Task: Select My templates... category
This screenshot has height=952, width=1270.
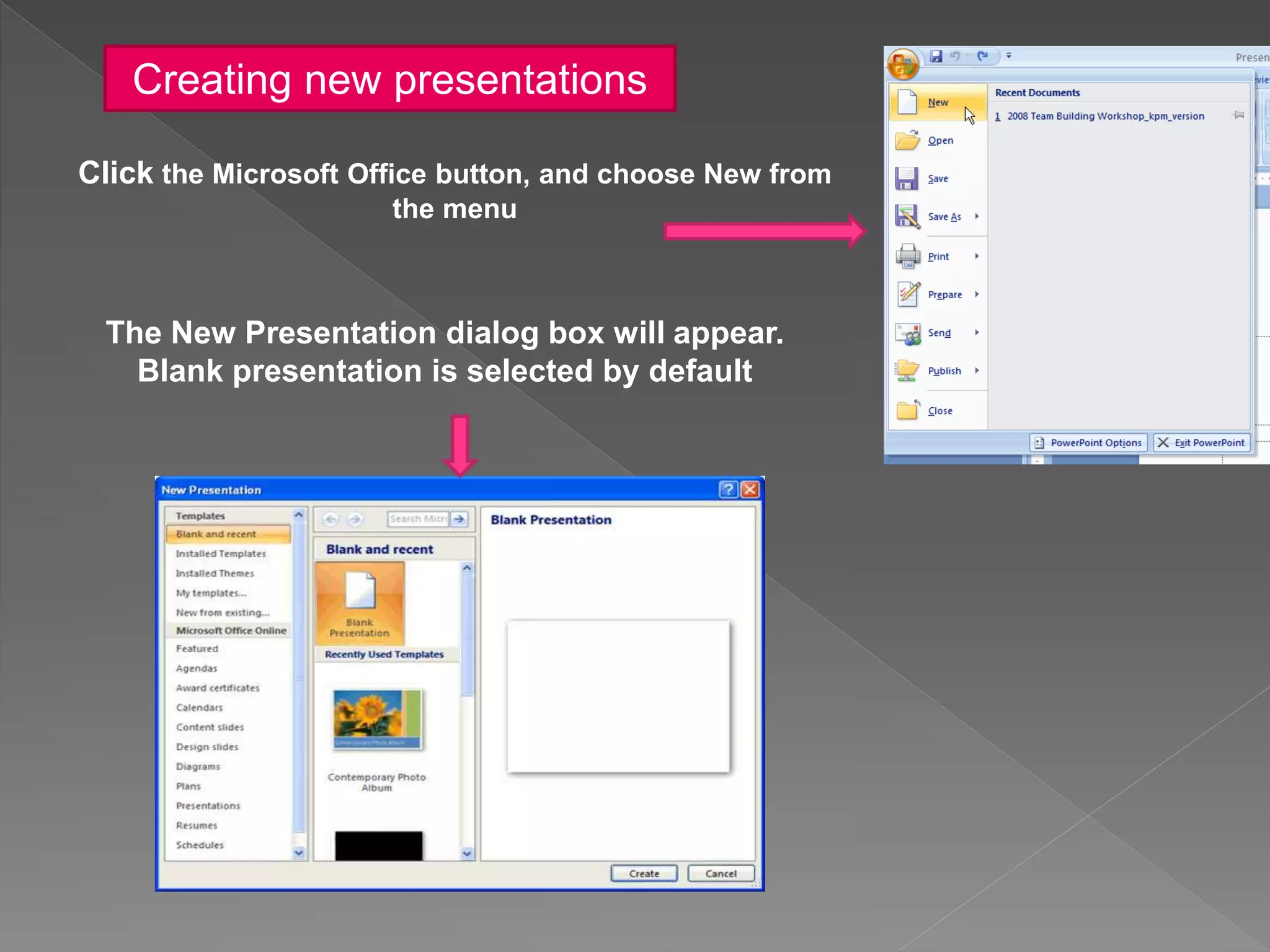Action: (x=211, y=593)
